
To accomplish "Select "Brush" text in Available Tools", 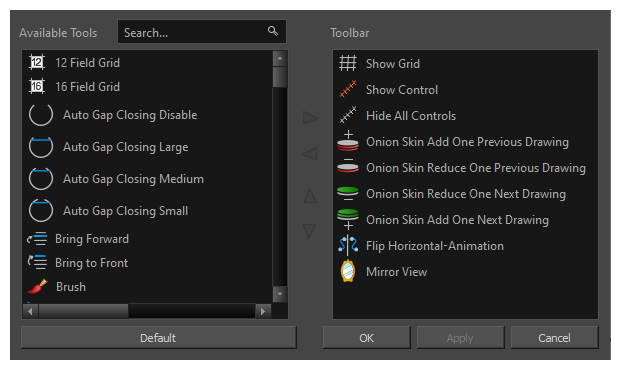I will click(71, 287).
